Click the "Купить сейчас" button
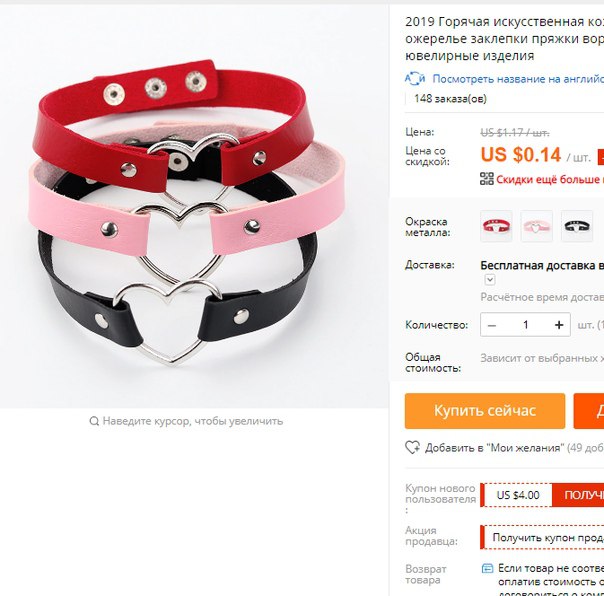Viewport: 604px width, 596px height. tap(485, 411)
